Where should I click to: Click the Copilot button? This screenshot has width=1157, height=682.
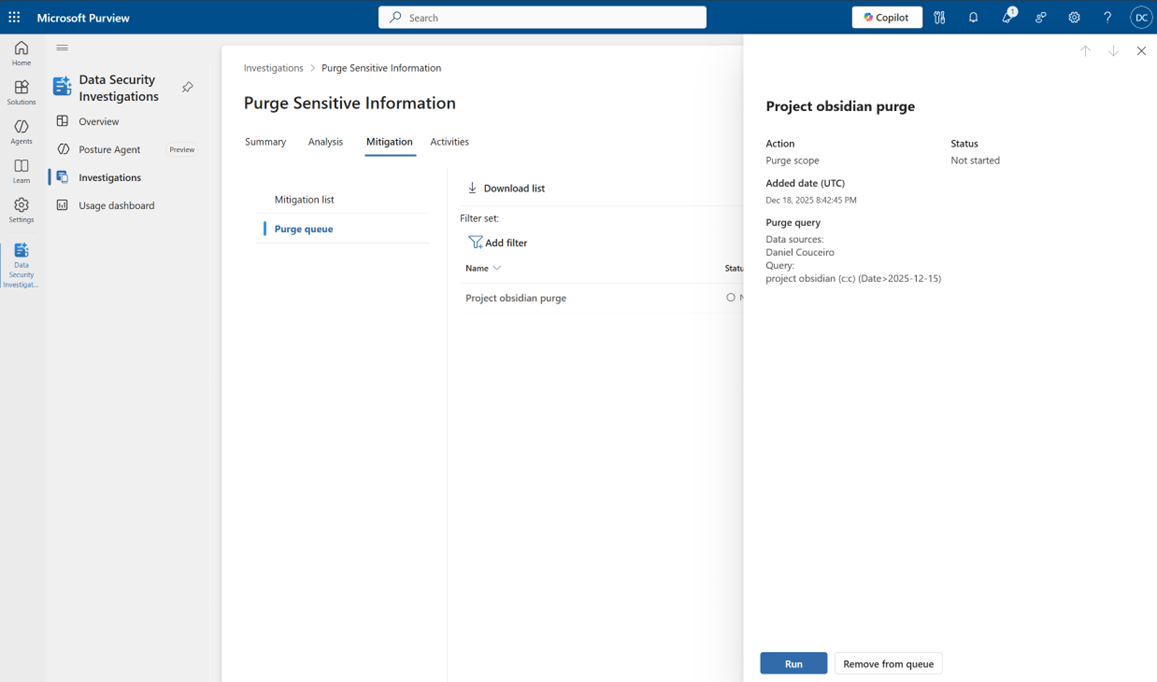pyautogui.click(x=887, y=17)
